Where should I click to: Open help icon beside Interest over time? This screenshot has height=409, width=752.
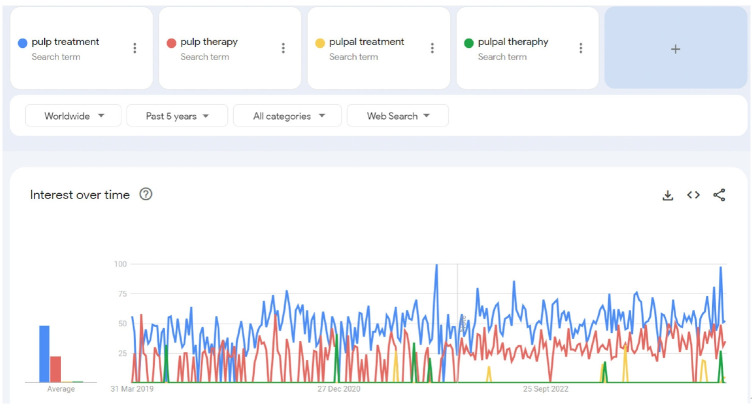click(146, 194)
